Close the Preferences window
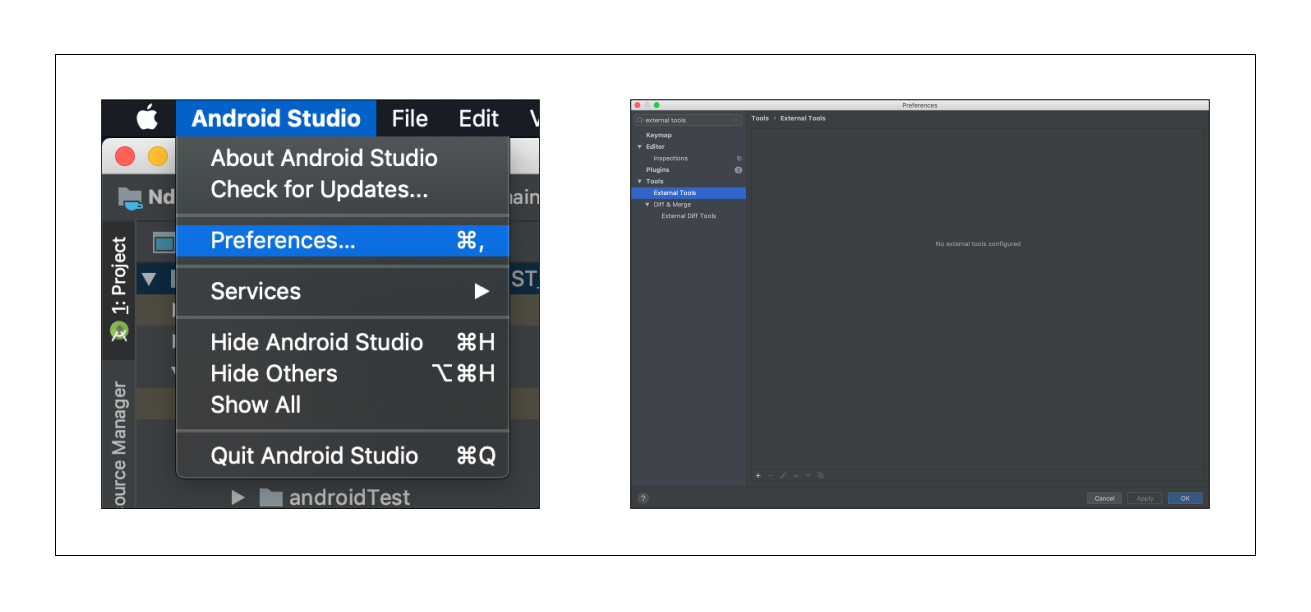This screenshot has width=1311, height=612. click(638, 105)
